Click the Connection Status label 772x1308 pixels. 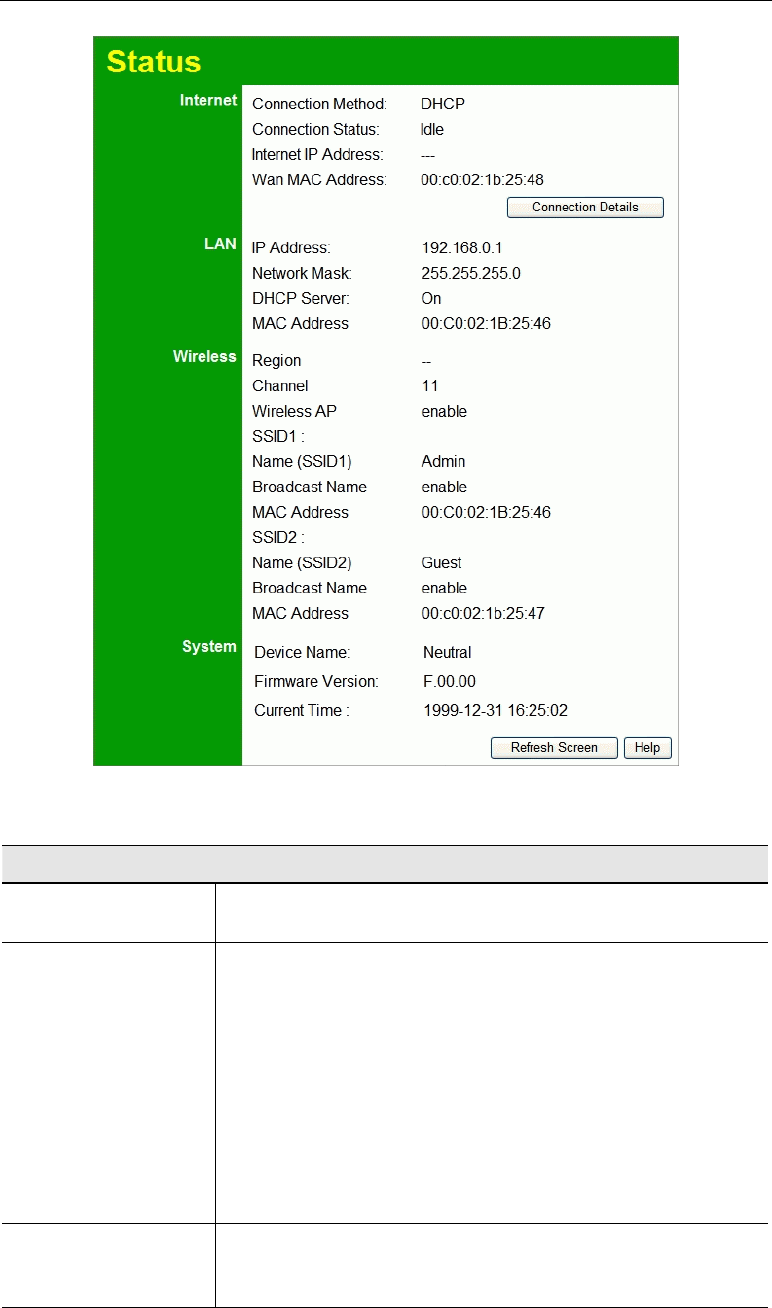pos(316,129)
